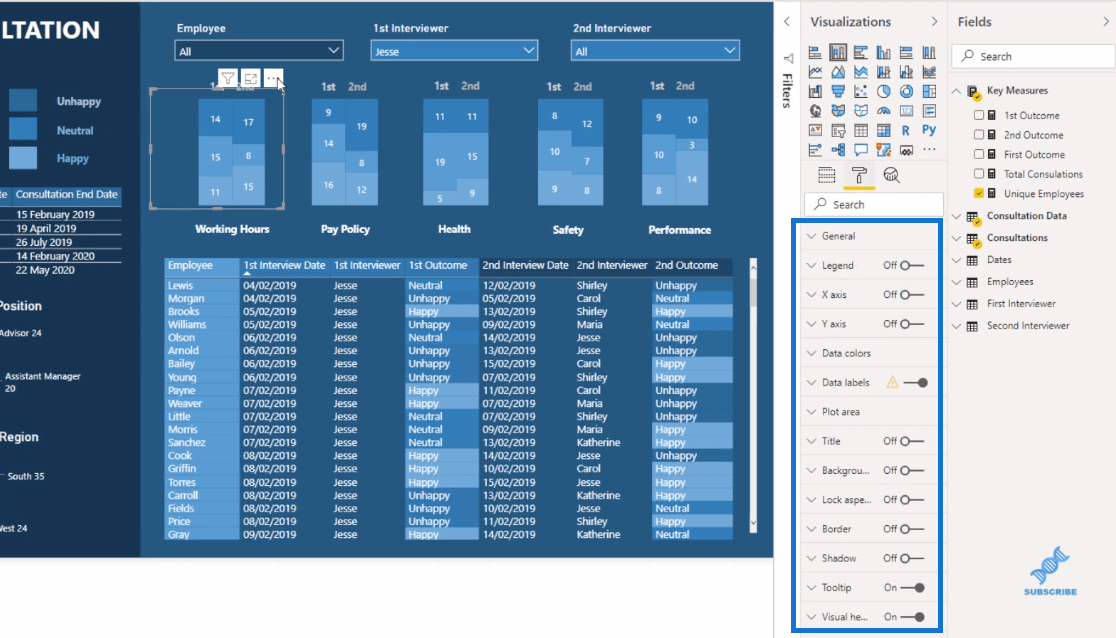The width and height of the screenshot is (1116, 638).
Task: Turn on the Legend toggle
Action: [x=912, y=266]
